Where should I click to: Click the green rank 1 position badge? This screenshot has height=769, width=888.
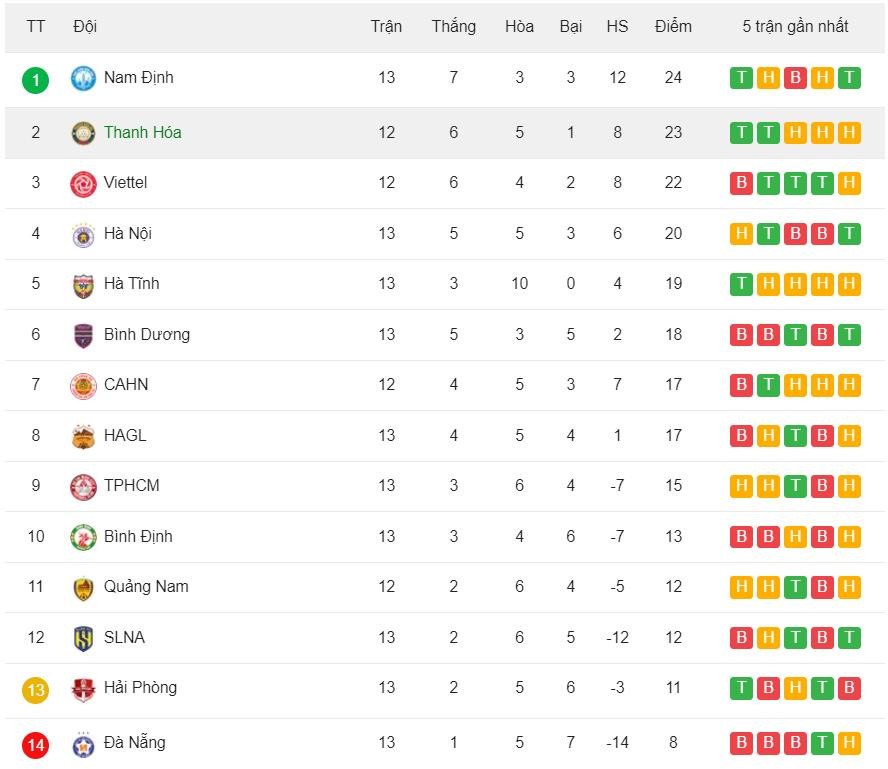coord(35,79)
